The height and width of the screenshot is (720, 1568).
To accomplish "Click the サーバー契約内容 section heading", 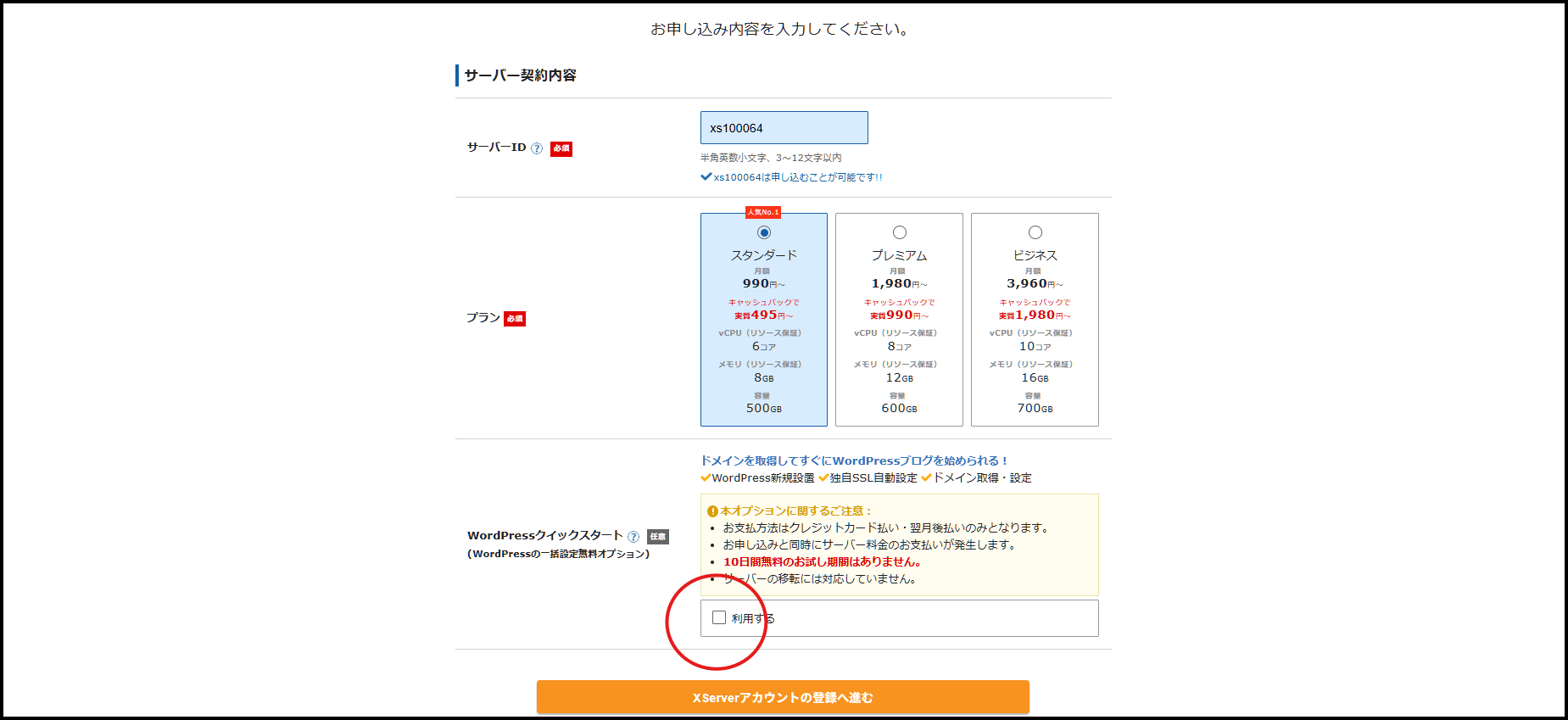I will (x=520, y=75).
